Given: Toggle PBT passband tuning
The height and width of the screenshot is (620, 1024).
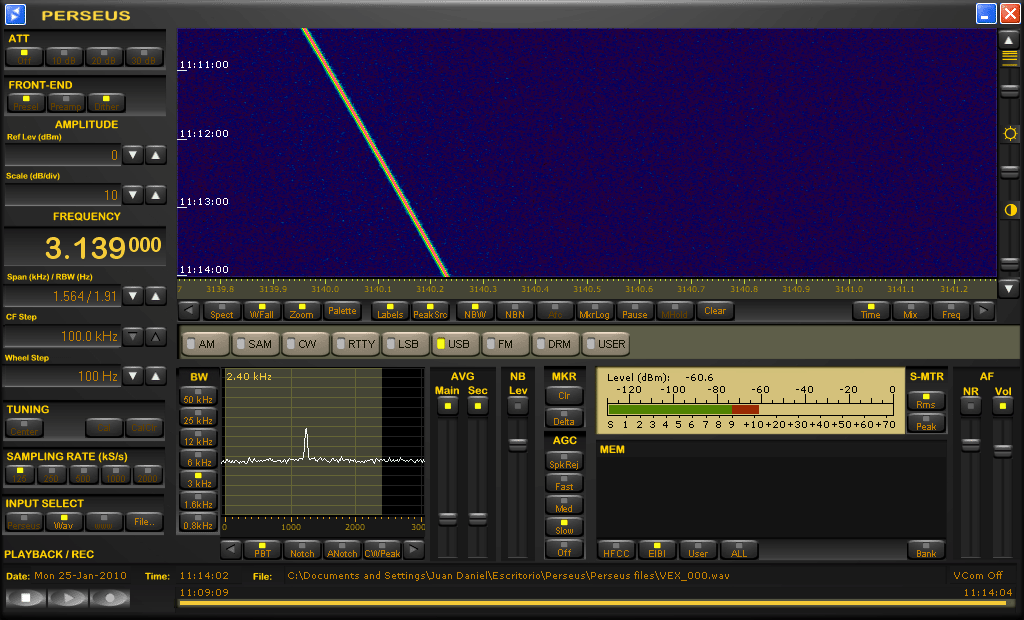Looking at the screenshot, I should pyautogui.click(x=263, y=549).
